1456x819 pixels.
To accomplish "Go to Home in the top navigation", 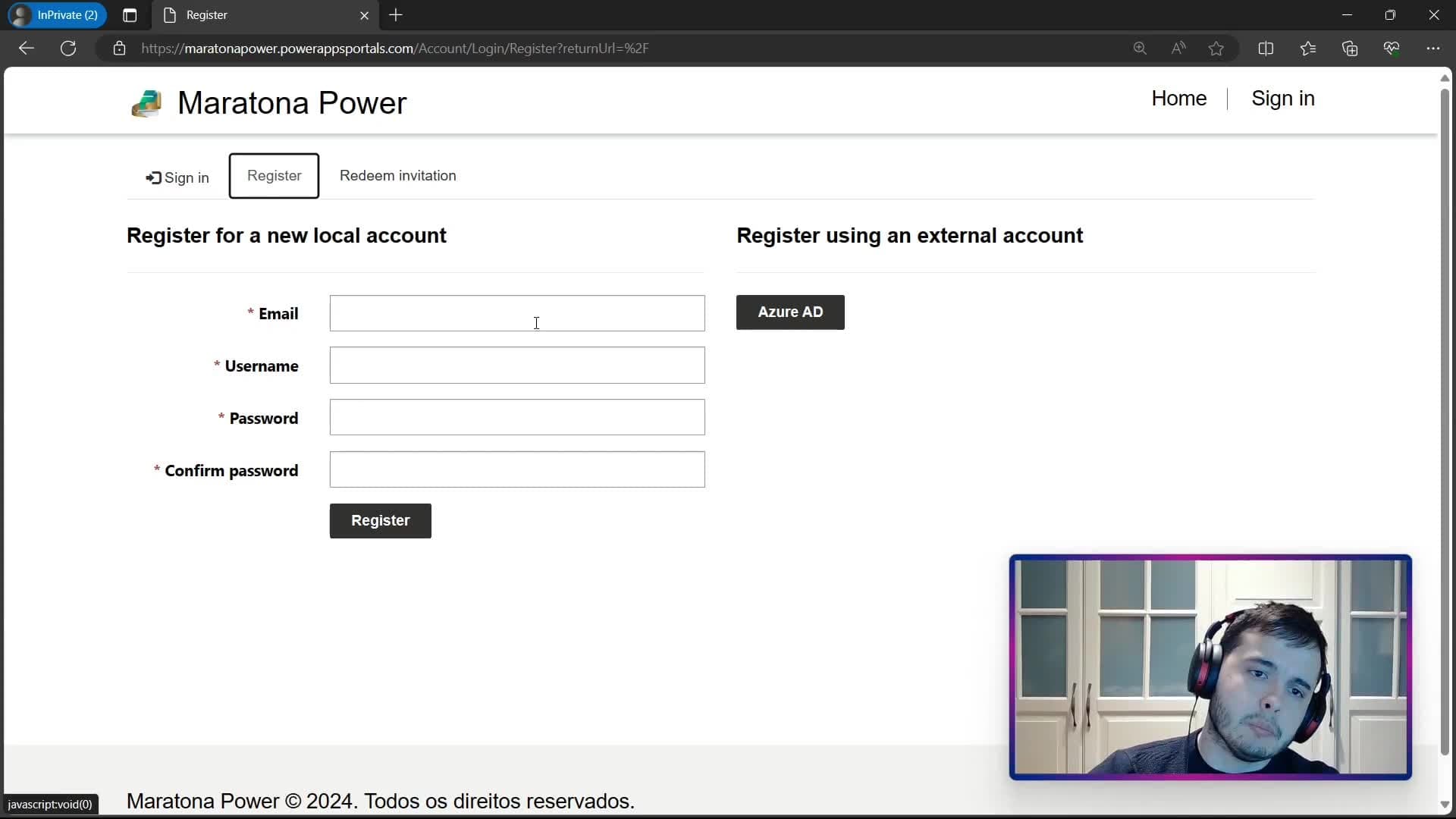I will coord(1178,99).
